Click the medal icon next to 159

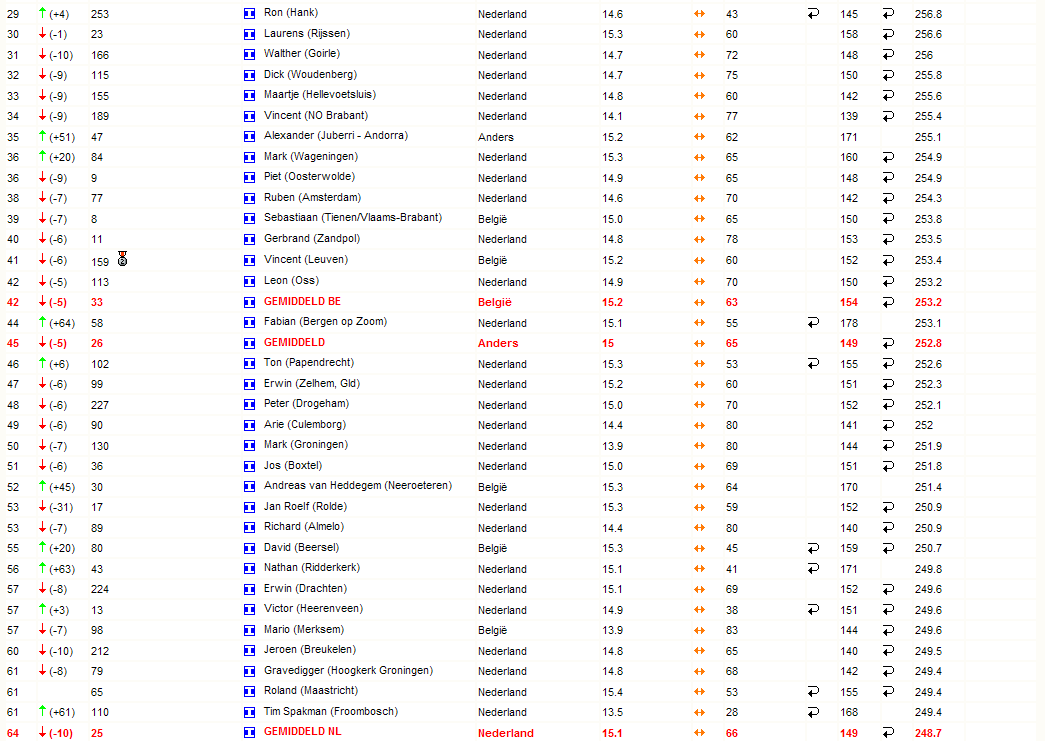coord(123,259)
